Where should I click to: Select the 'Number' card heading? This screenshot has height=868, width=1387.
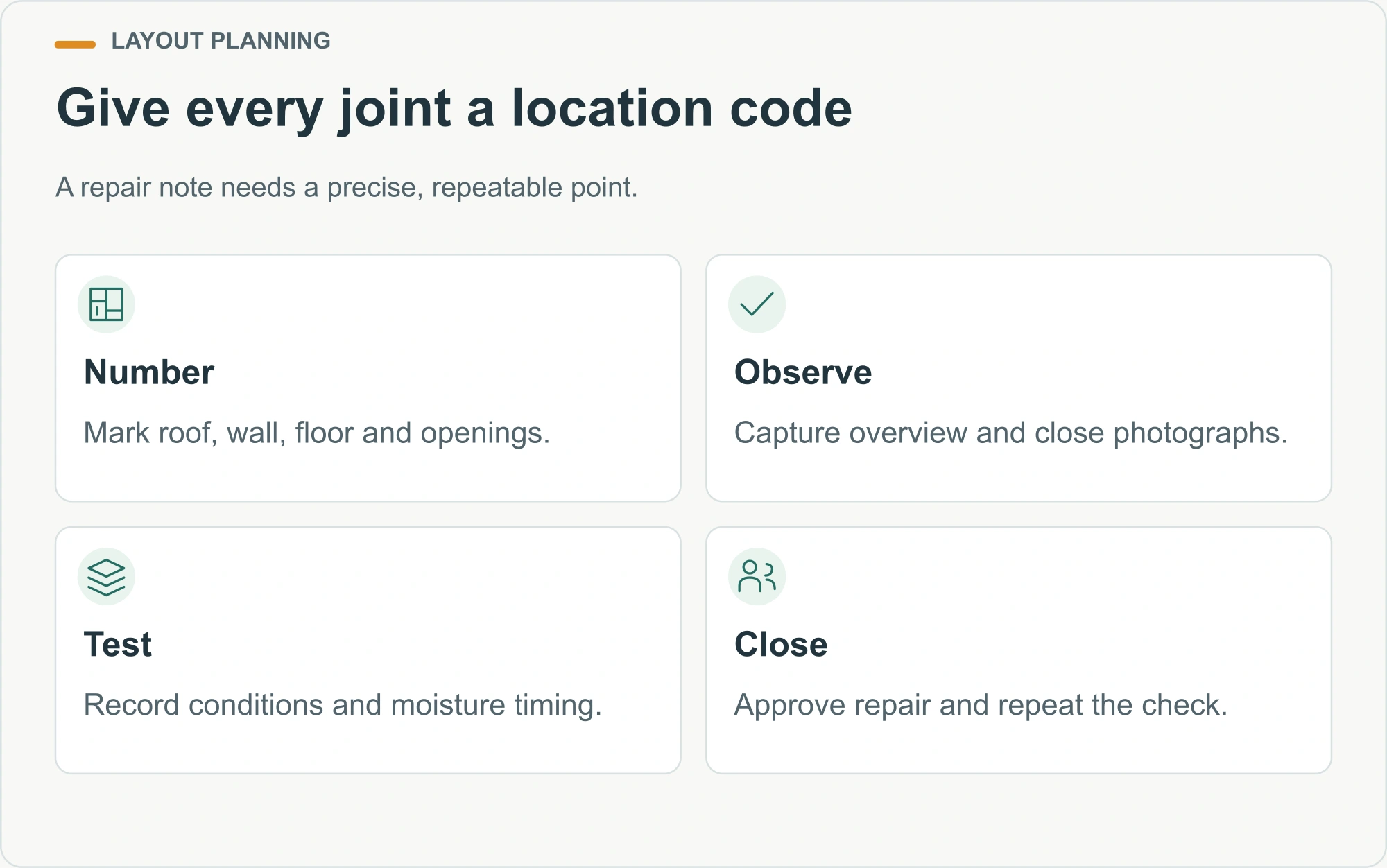149,372
